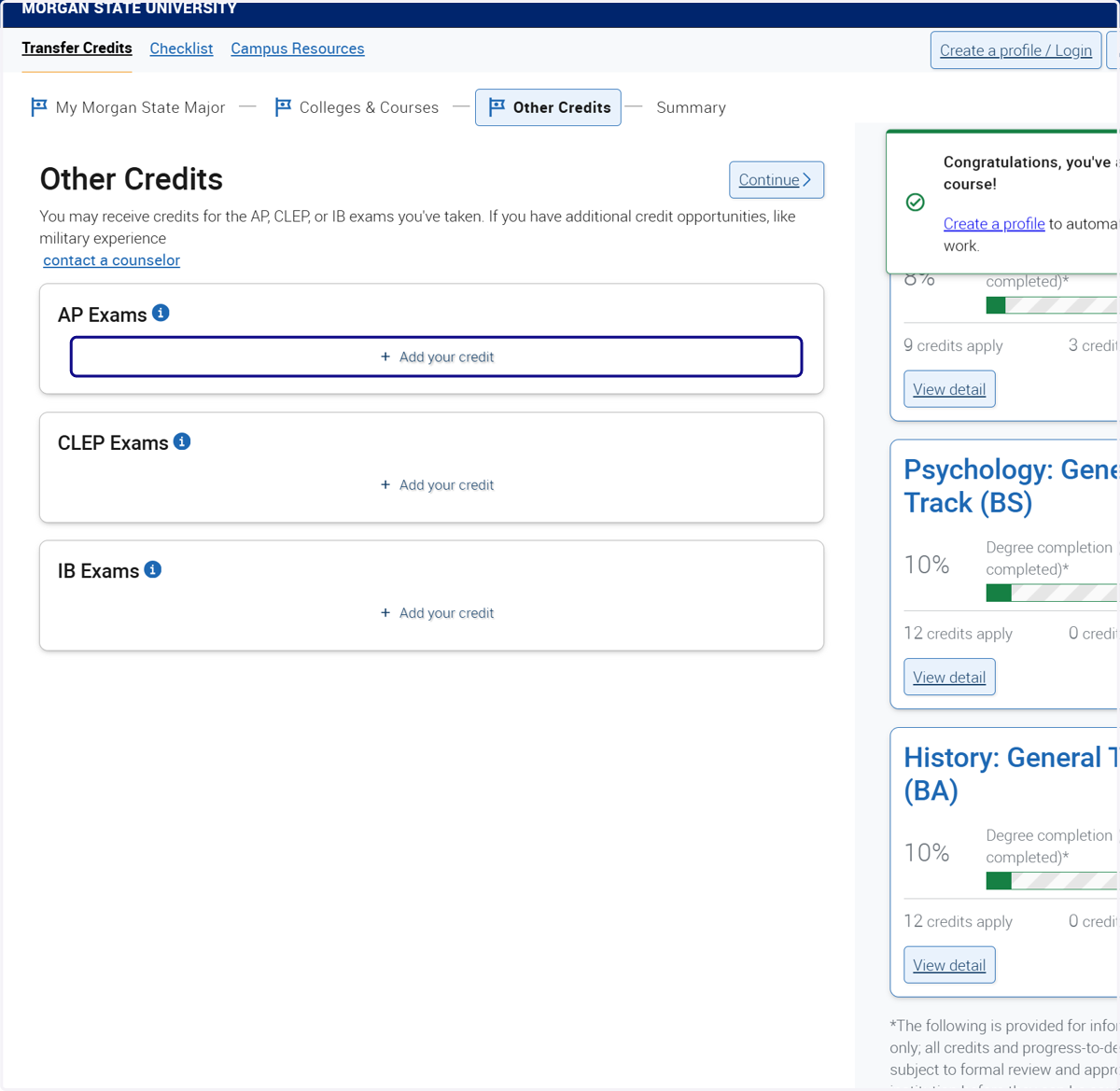Click the 12 credits apply text under History
Image resolution: width=1120 pixels, height=1091 pixels.
[958, 921]
